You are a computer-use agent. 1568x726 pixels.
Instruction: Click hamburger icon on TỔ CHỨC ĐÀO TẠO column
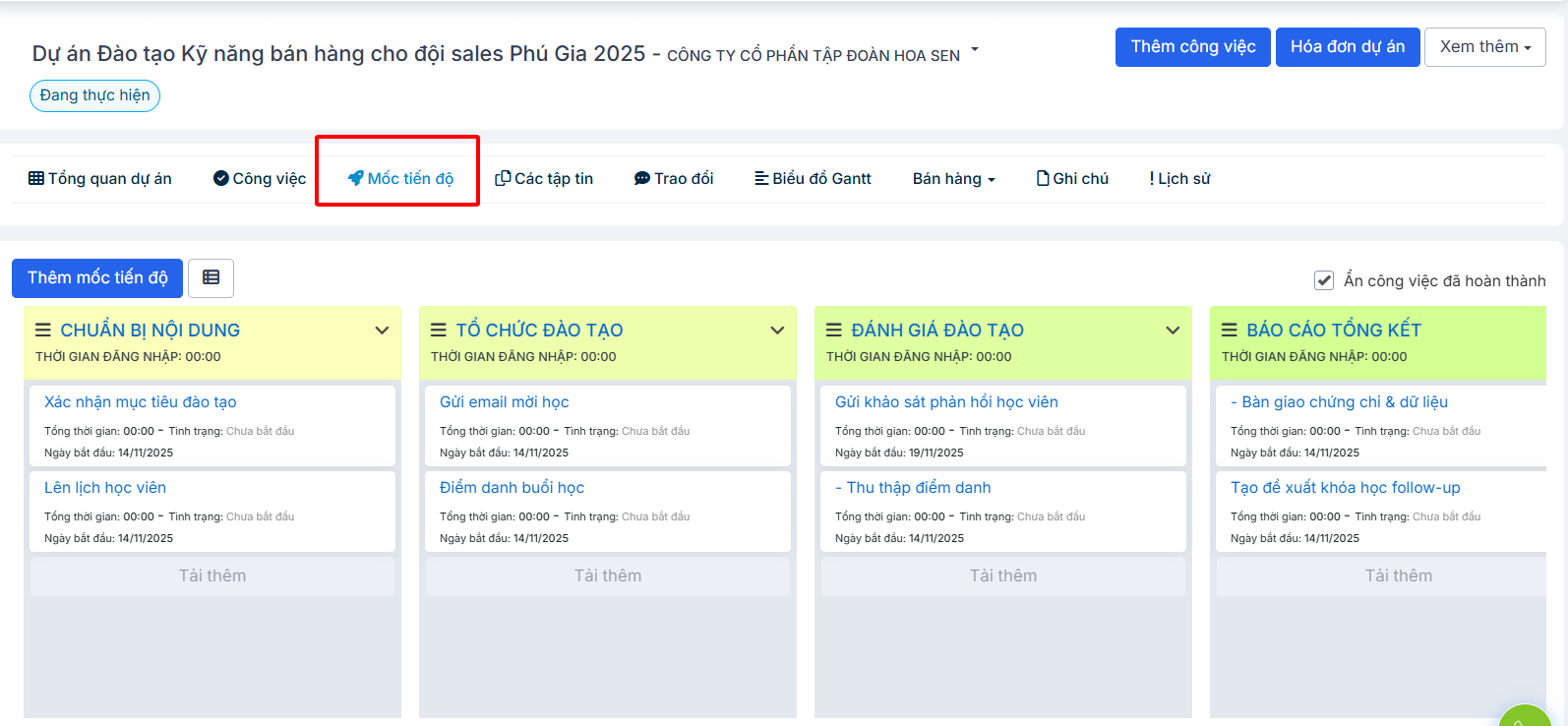[439, 331]
